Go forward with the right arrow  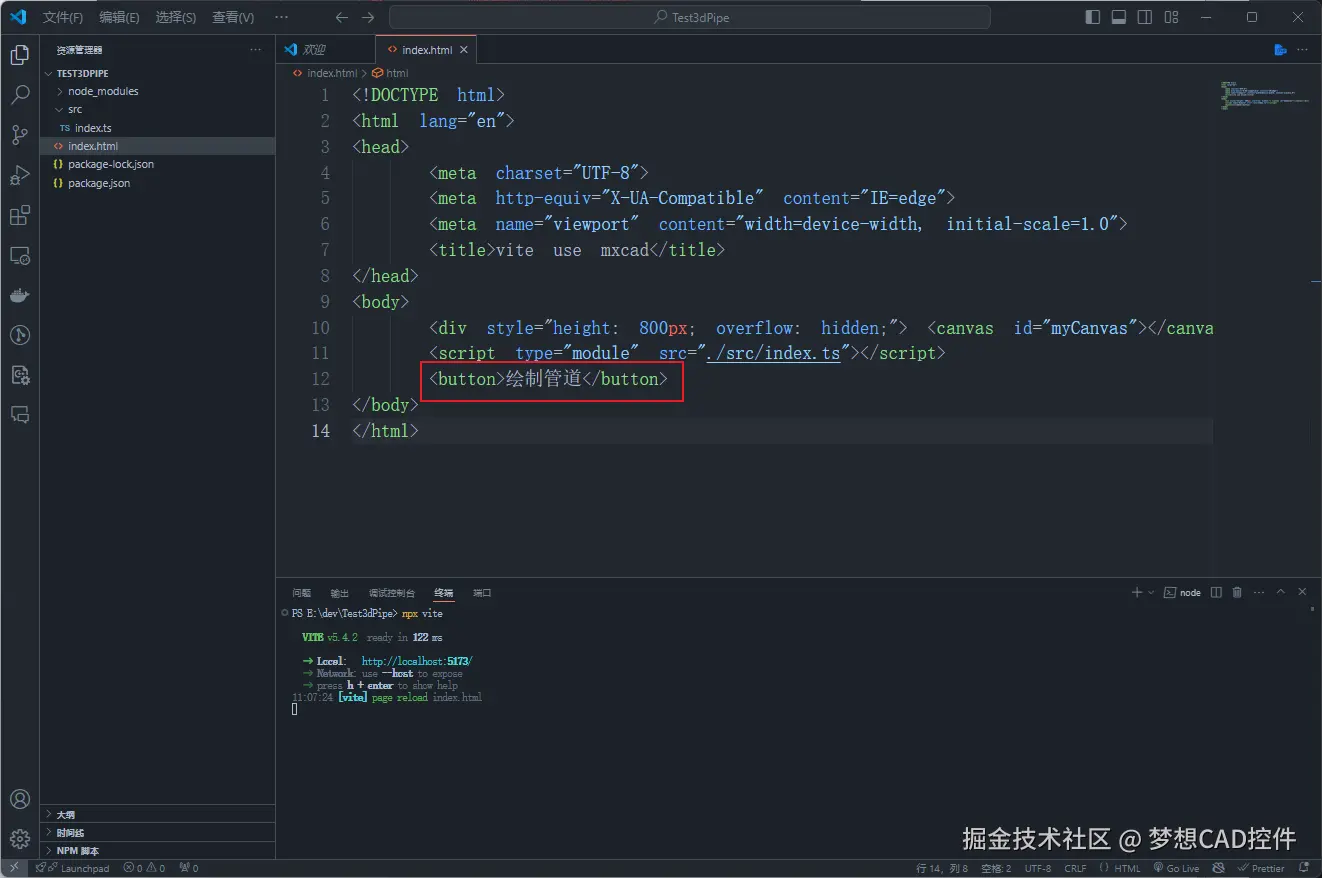[368, 17]
